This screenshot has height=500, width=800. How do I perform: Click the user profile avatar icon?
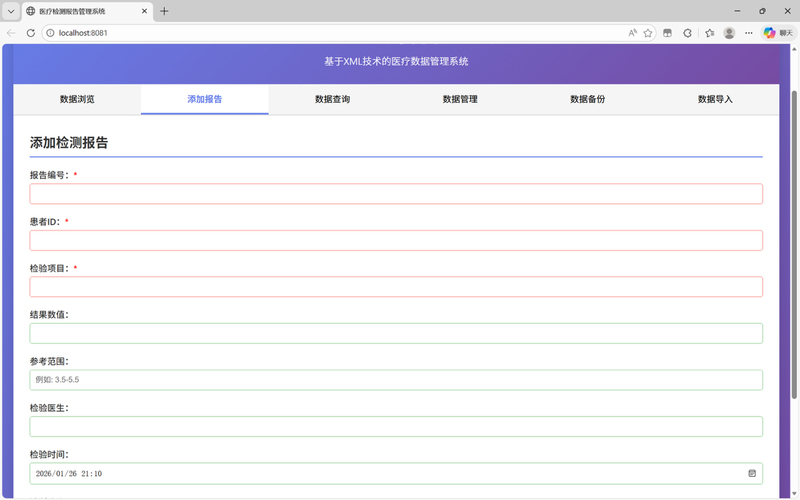729,33
